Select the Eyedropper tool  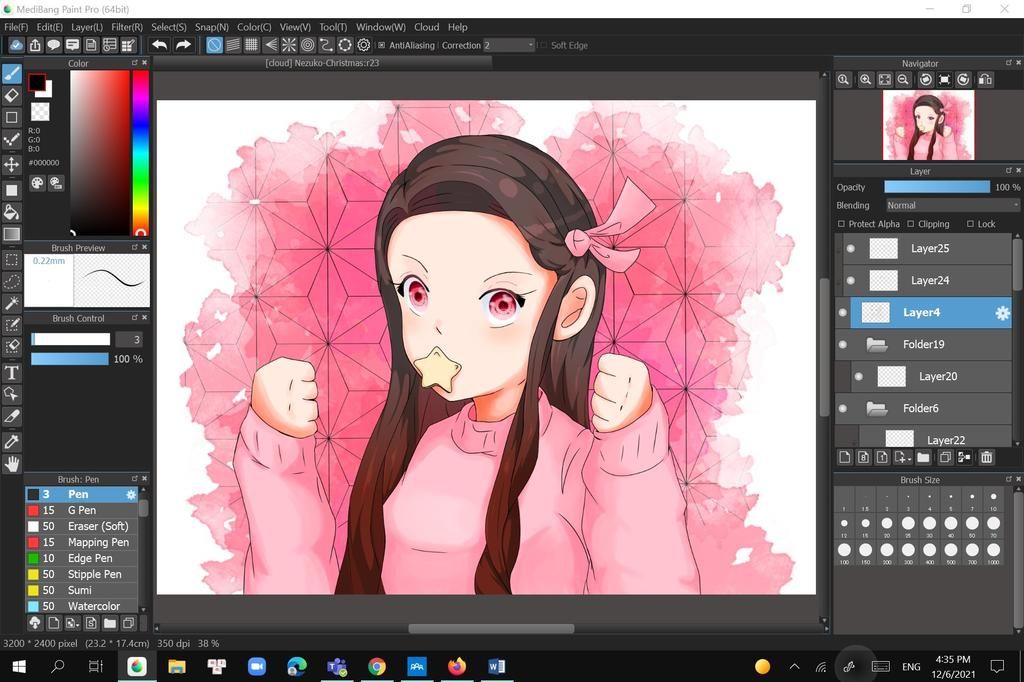pos(12,442)
